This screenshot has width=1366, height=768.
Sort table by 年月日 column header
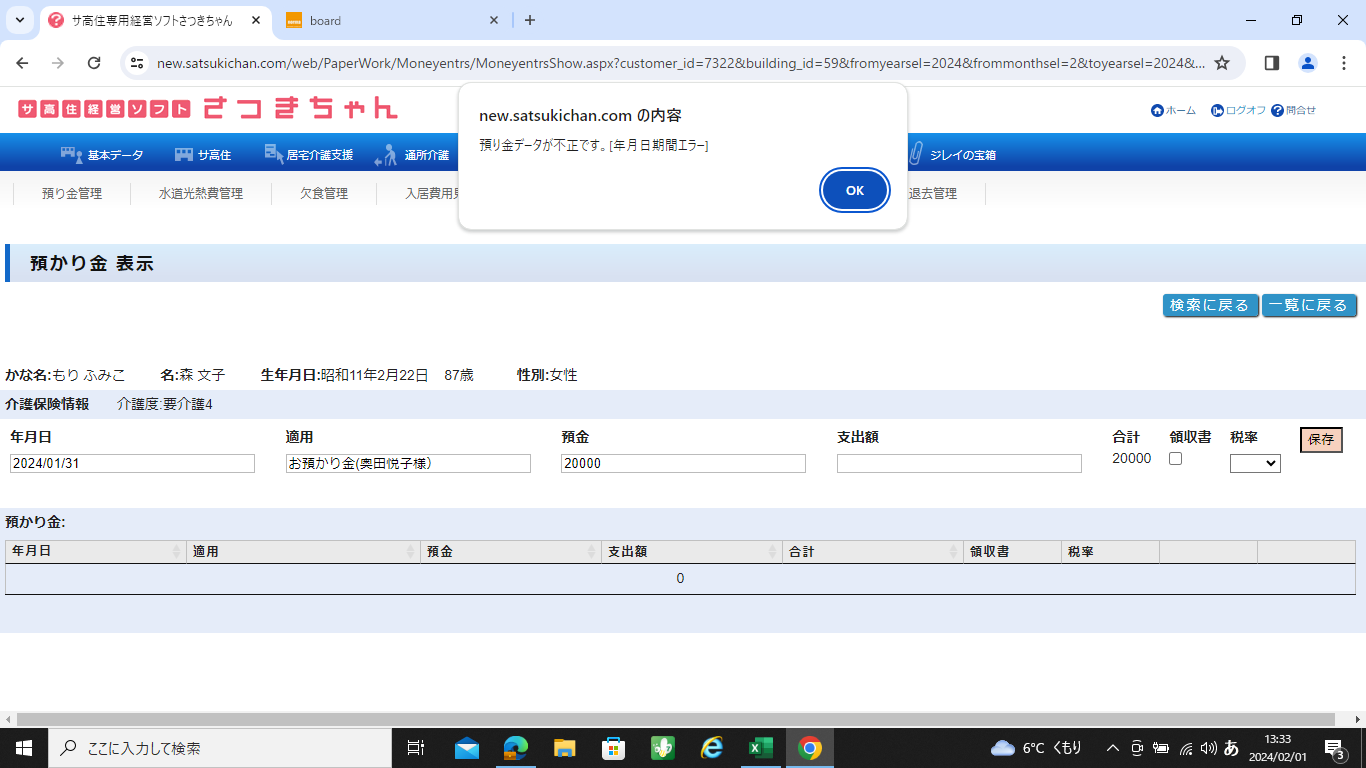(x=95, y=552)
